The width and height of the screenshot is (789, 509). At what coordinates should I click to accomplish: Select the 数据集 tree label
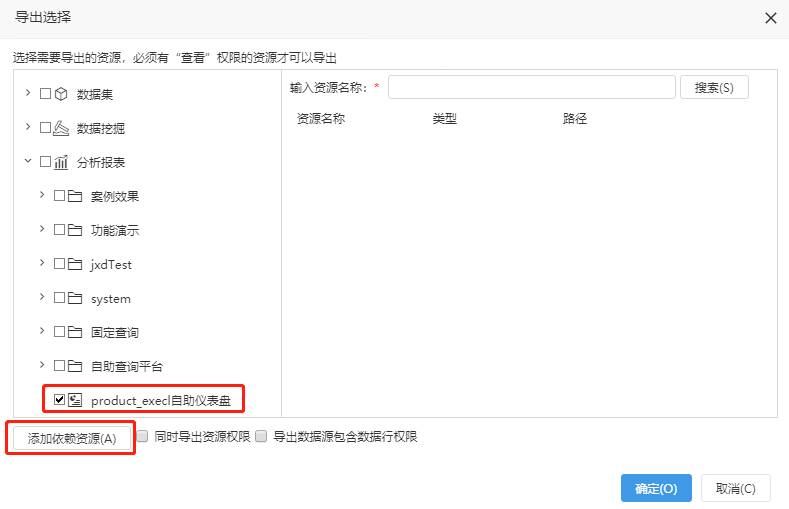(x=95, y=95)
